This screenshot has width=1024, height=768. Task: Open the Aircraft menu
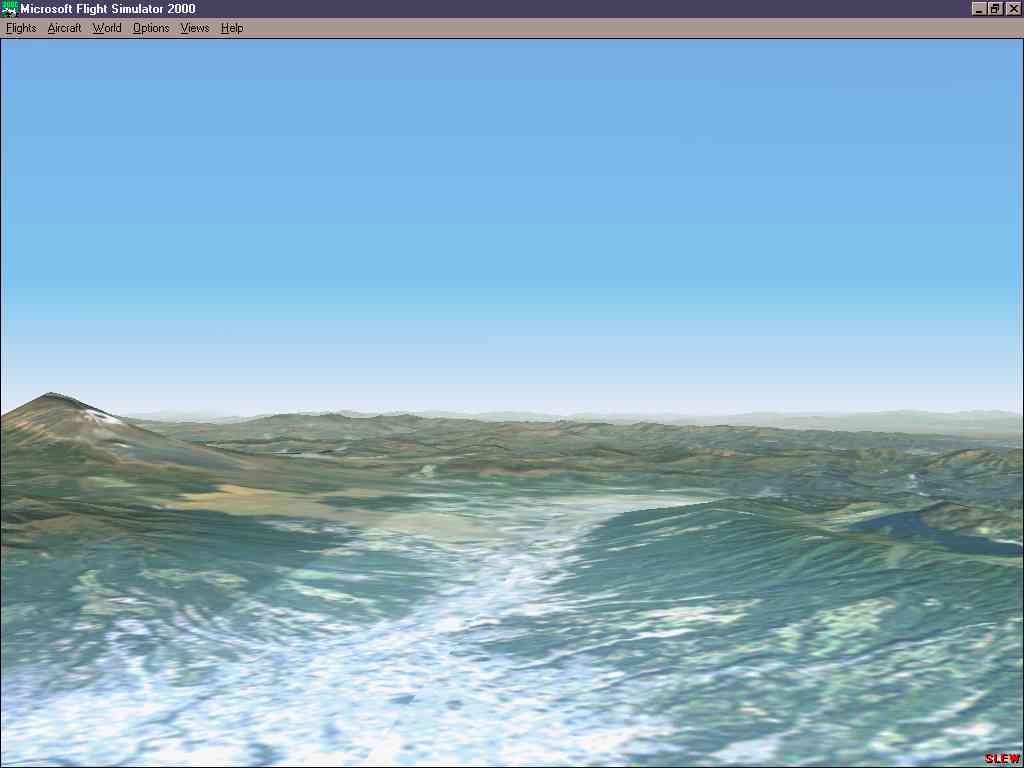[64, 28]
